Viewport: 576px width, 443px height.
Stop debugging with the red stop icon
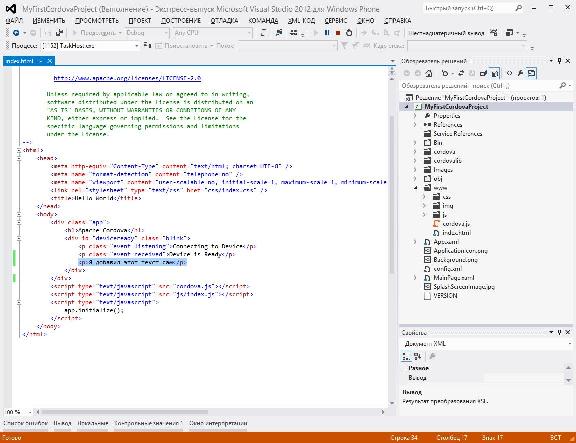pos(338,33)
